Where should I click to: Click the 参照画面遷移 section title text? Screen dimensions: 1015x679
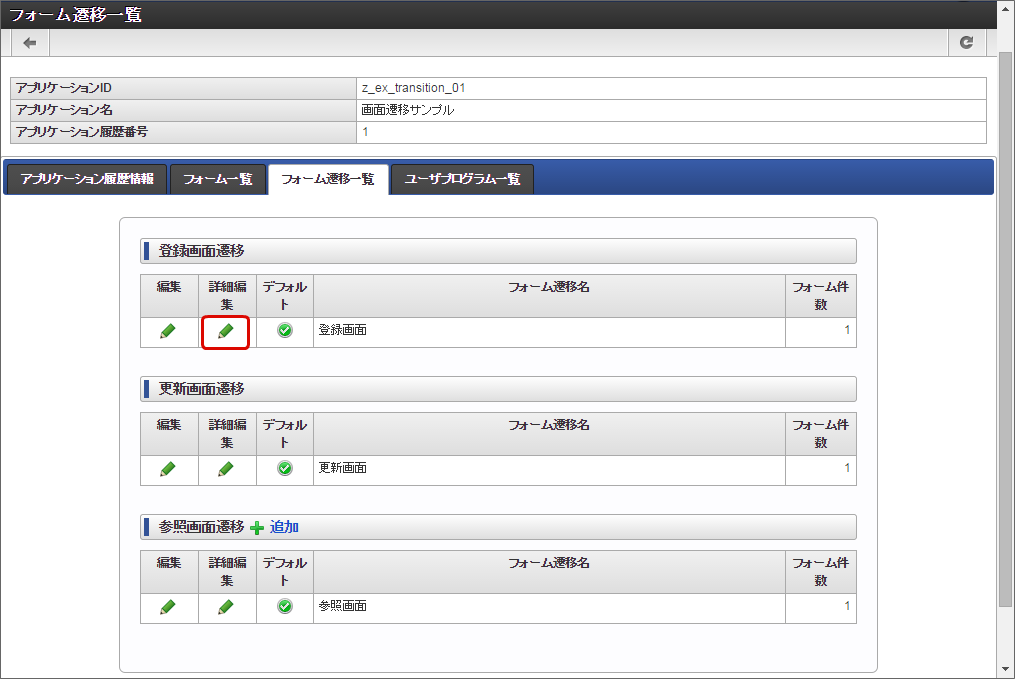(201, 527)
